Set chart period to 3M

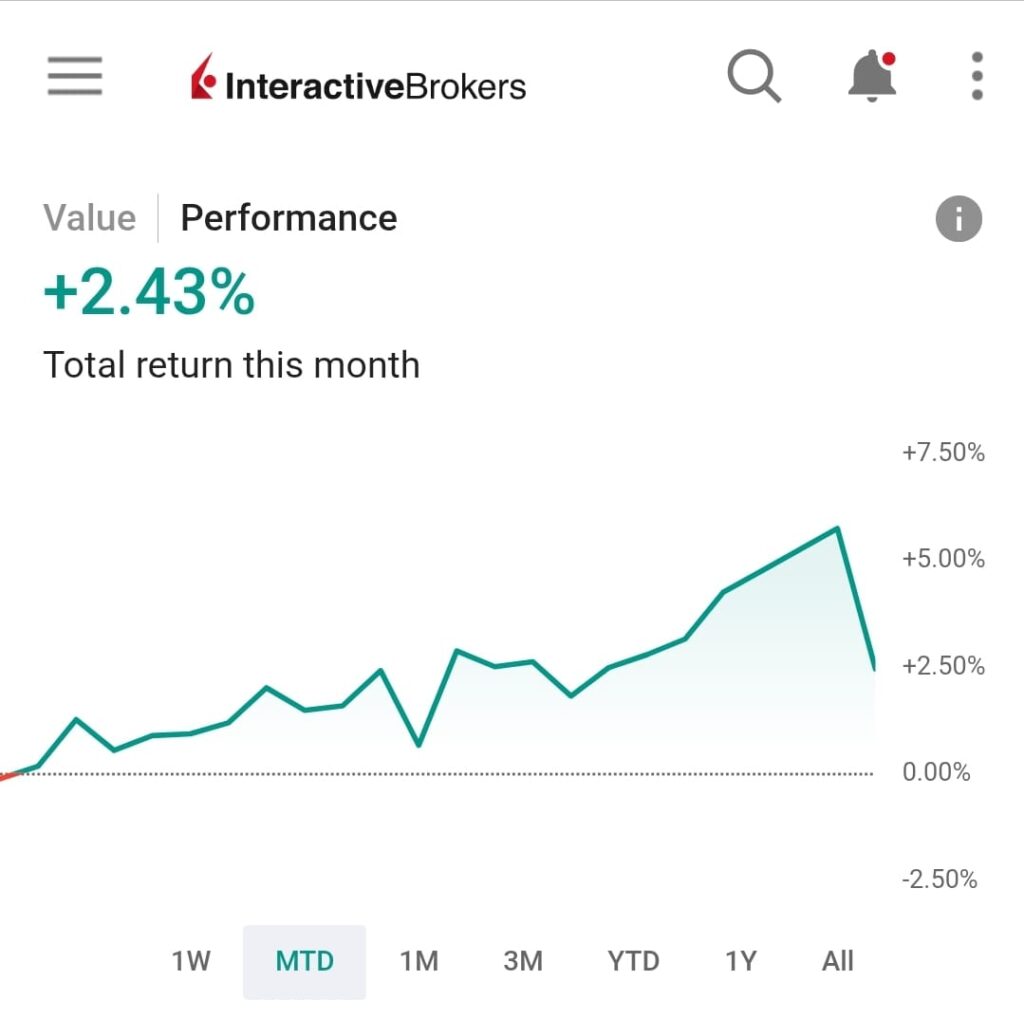522,962
